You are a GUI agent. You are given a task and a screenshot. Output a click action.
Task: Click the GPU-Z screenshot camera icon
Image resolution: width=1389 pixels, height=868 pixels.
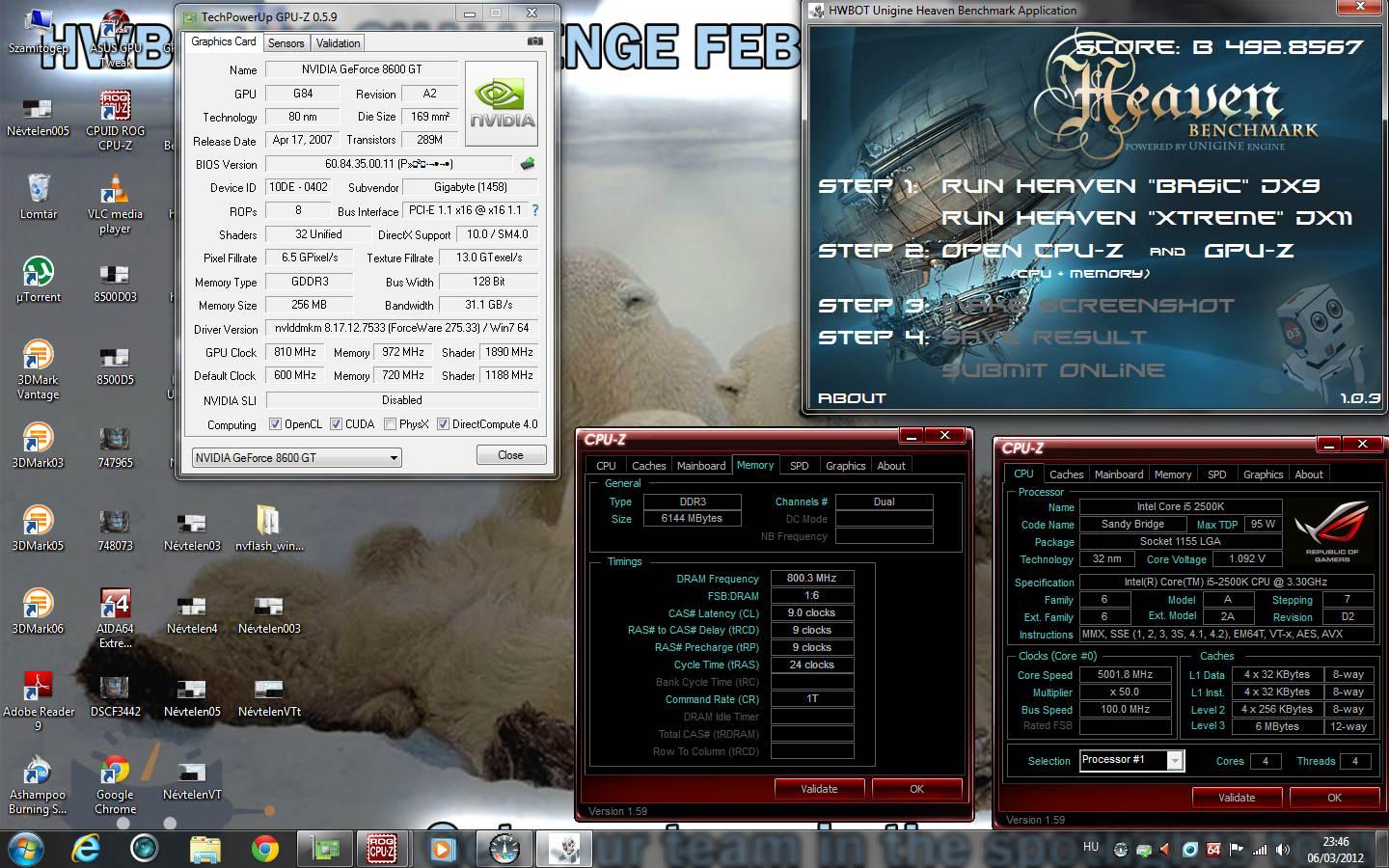point(535,41)
